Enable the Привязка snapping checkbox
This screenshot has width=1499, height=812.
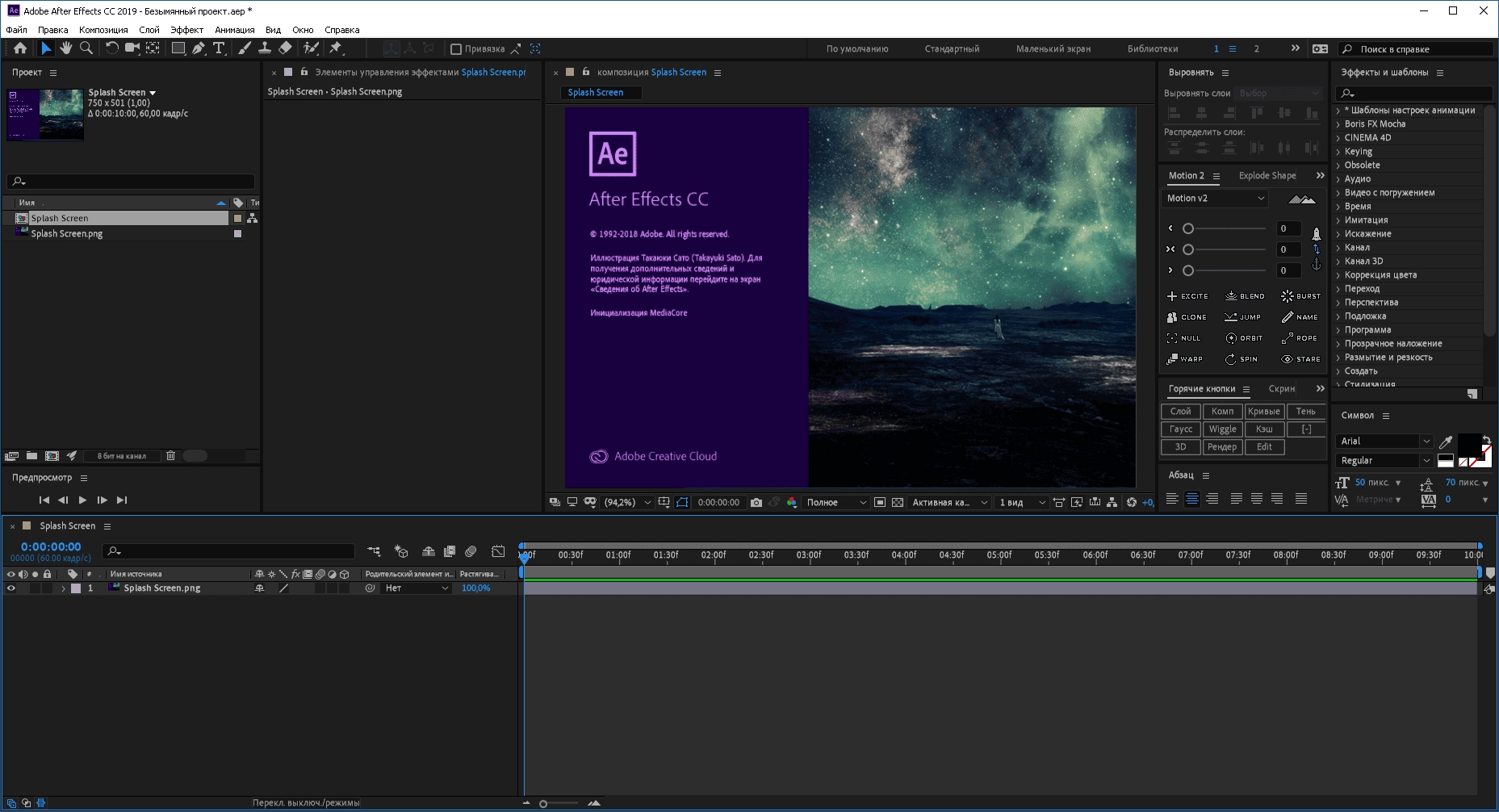[455, 49]
